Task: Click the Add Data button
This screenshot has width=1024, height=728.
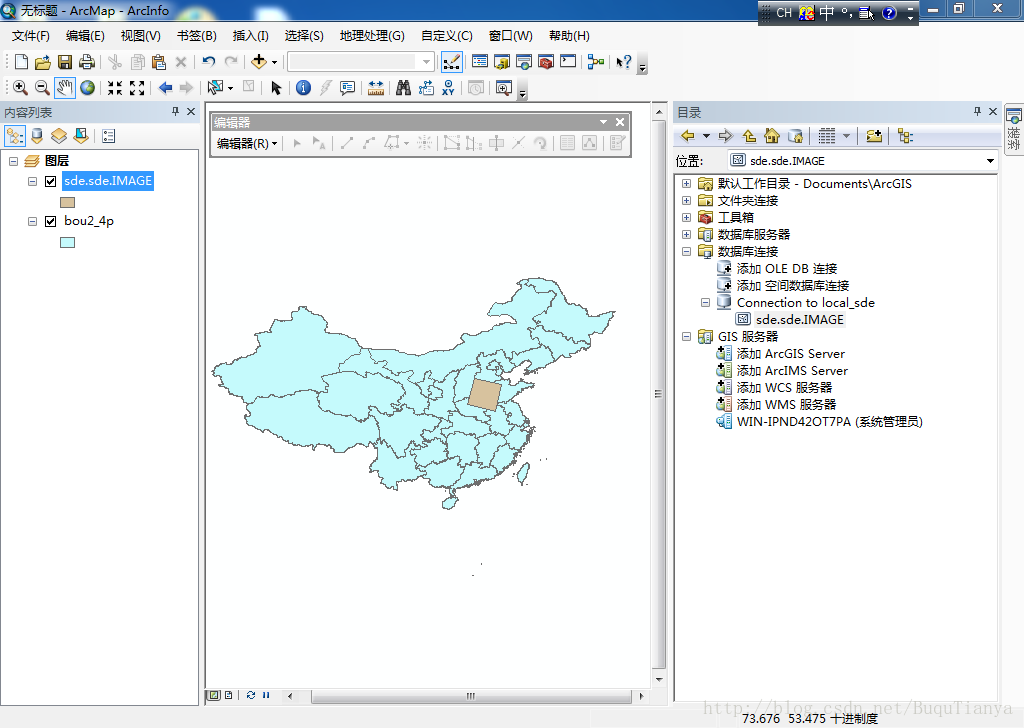Action: (259, 62)
